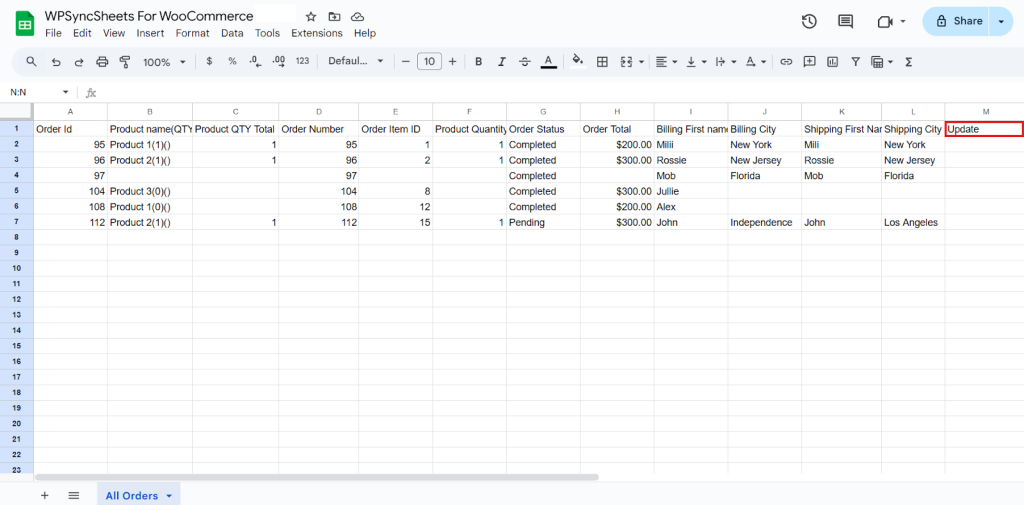Click the font size field

tap(429, 61)
